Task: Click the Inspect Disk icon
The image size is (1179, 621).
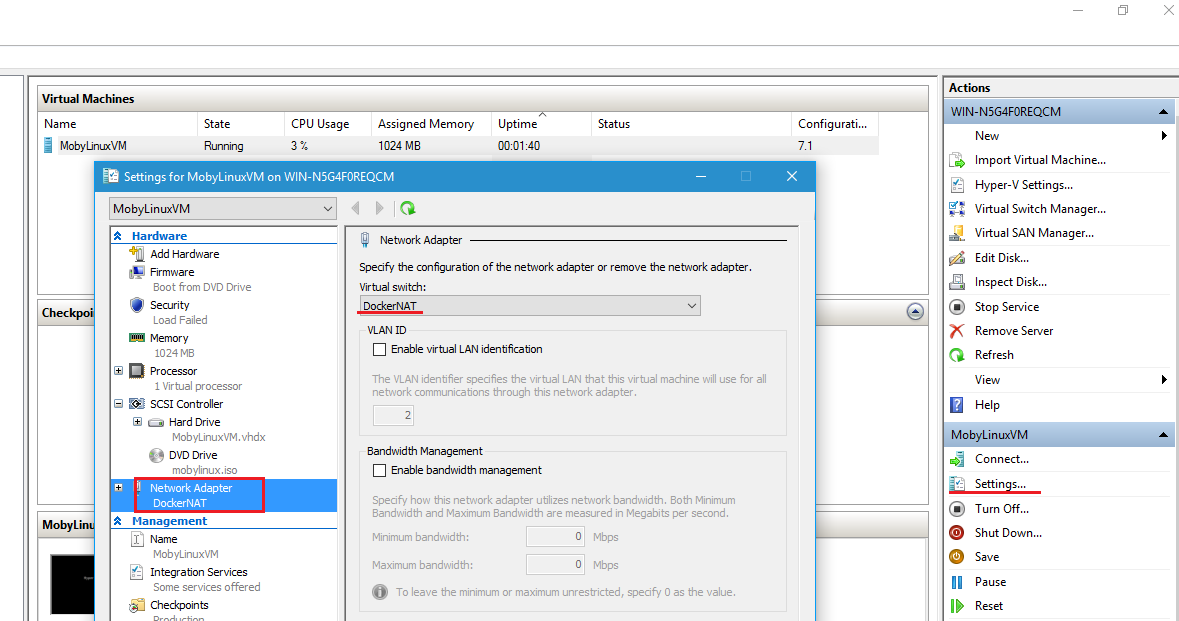Action: pyautogui.click(x=956, y=282)
